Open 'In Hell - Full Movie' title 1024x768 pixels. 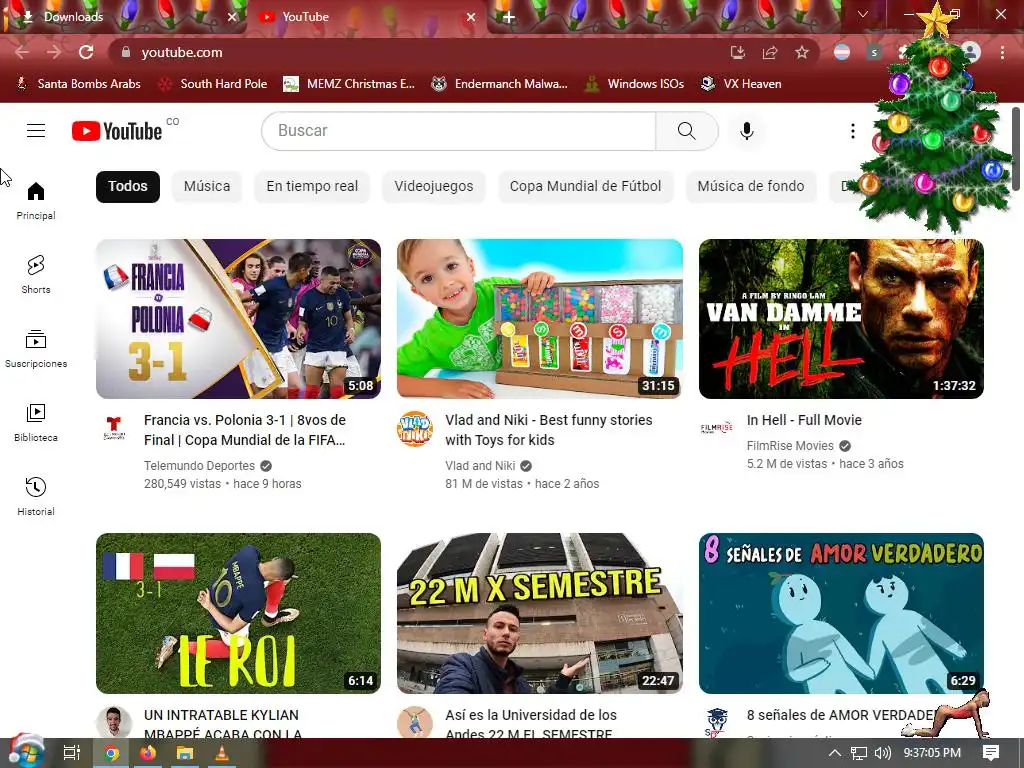click(x=804, y=420)
